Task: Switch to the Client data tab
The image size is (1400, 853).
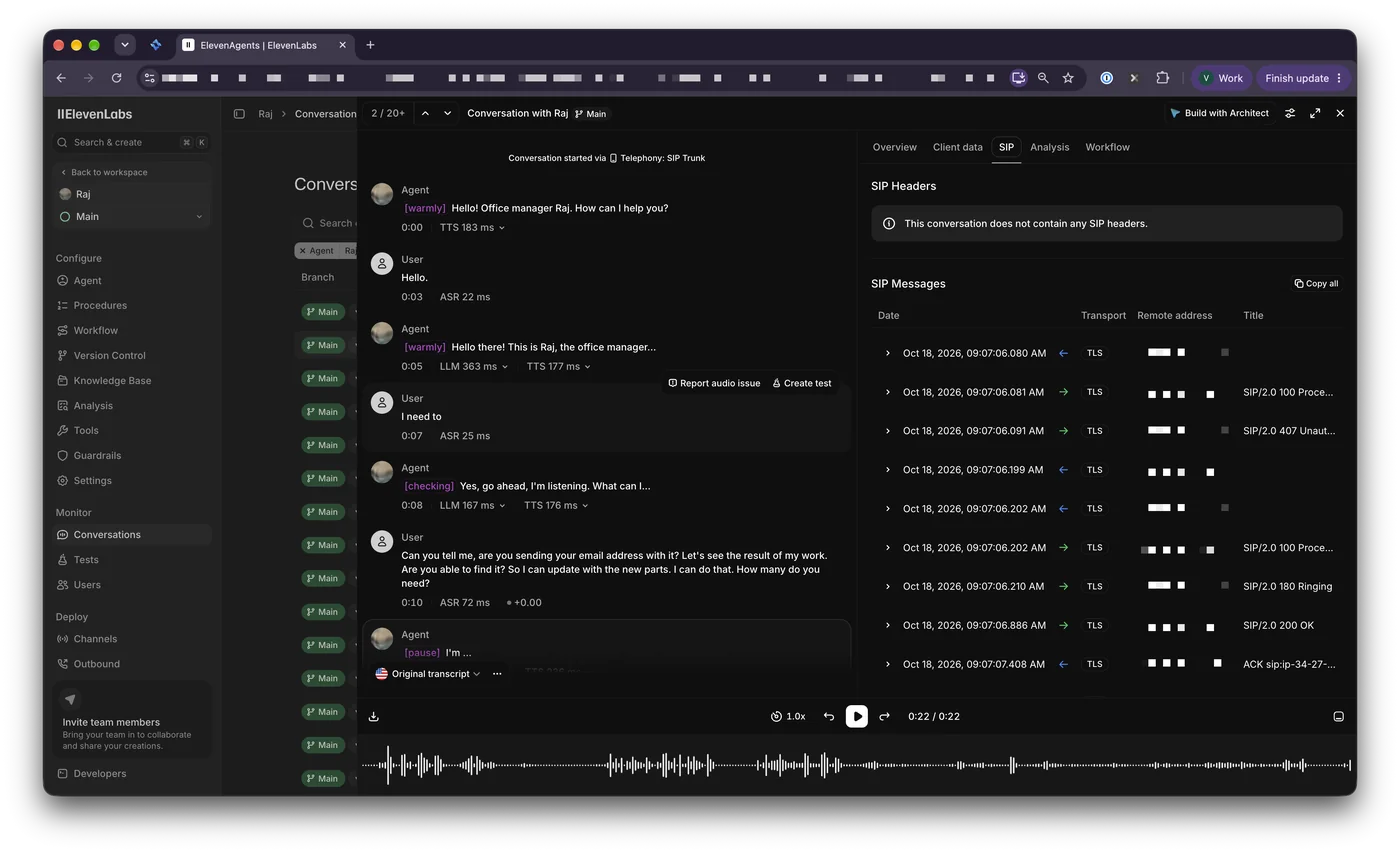Action: coord(957,147)
